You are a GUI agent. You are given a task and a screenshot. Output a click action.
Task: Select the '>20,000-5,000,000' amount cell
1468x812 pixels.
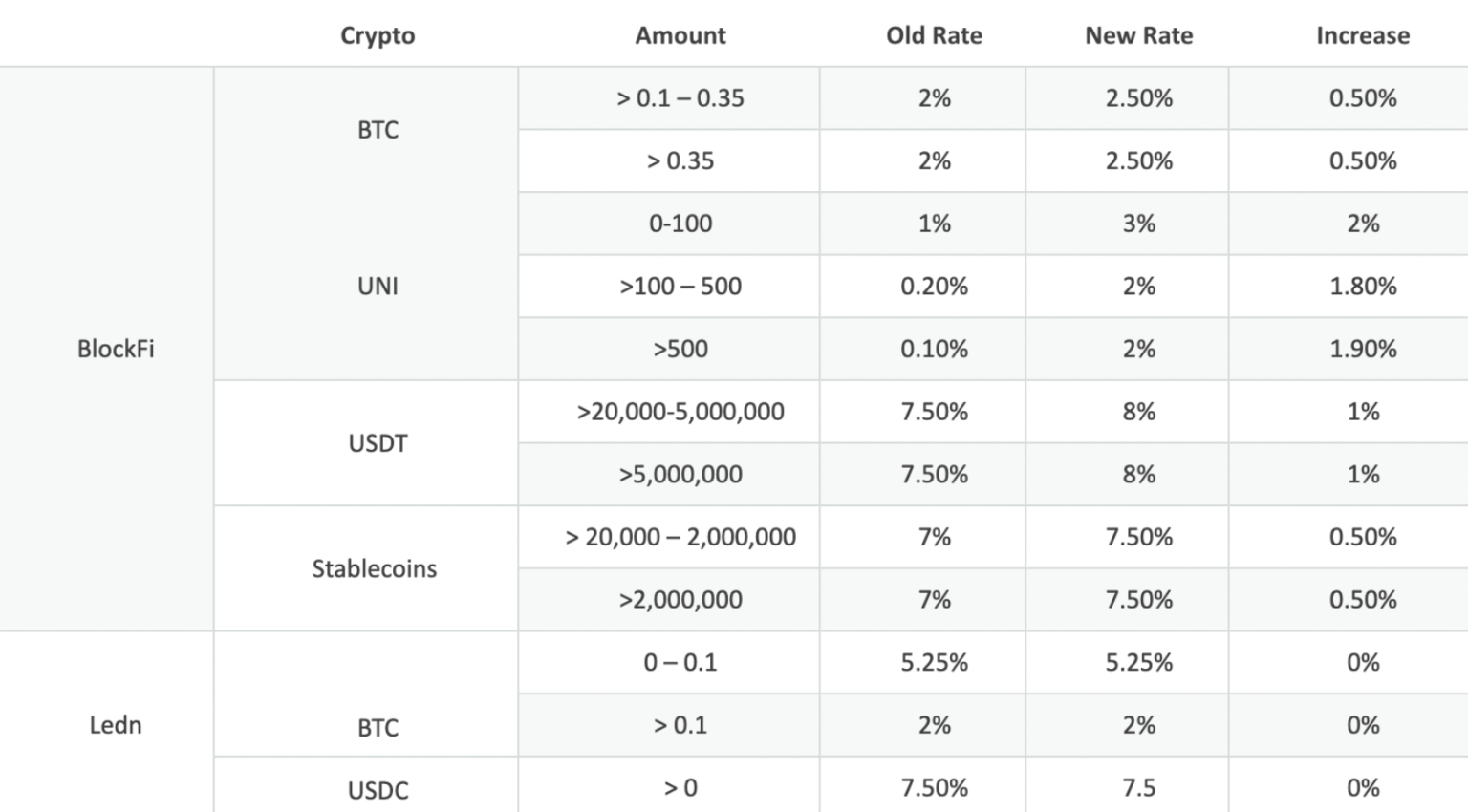click(680, 412)
